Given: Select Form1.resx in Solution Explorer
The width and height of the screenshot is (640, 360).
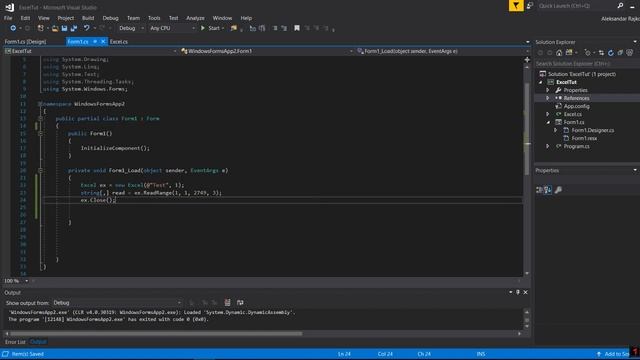Looking at the screenshot, I should [x=584, y=138].
